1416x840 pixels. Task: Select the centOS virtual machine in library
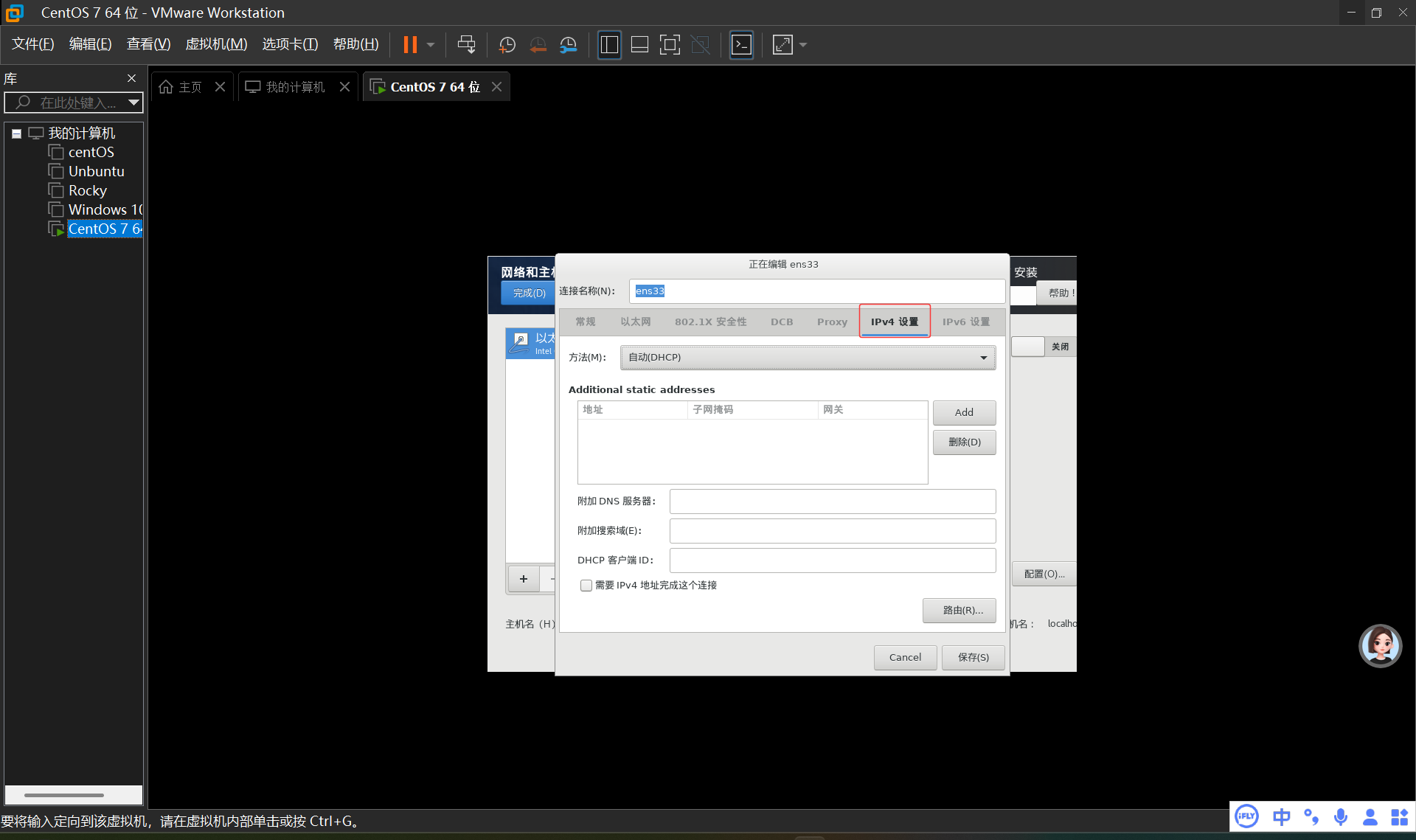coord(91,152)
